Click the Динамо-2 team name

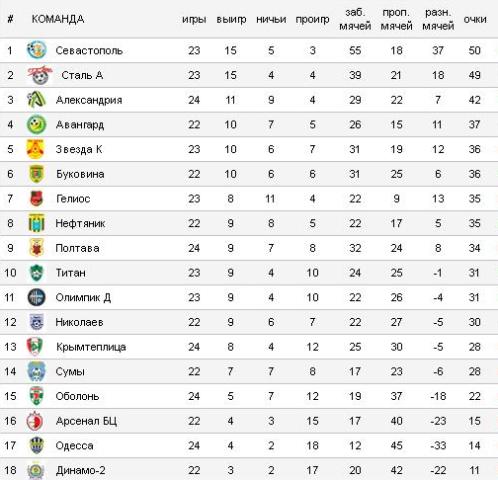[80, 470]
